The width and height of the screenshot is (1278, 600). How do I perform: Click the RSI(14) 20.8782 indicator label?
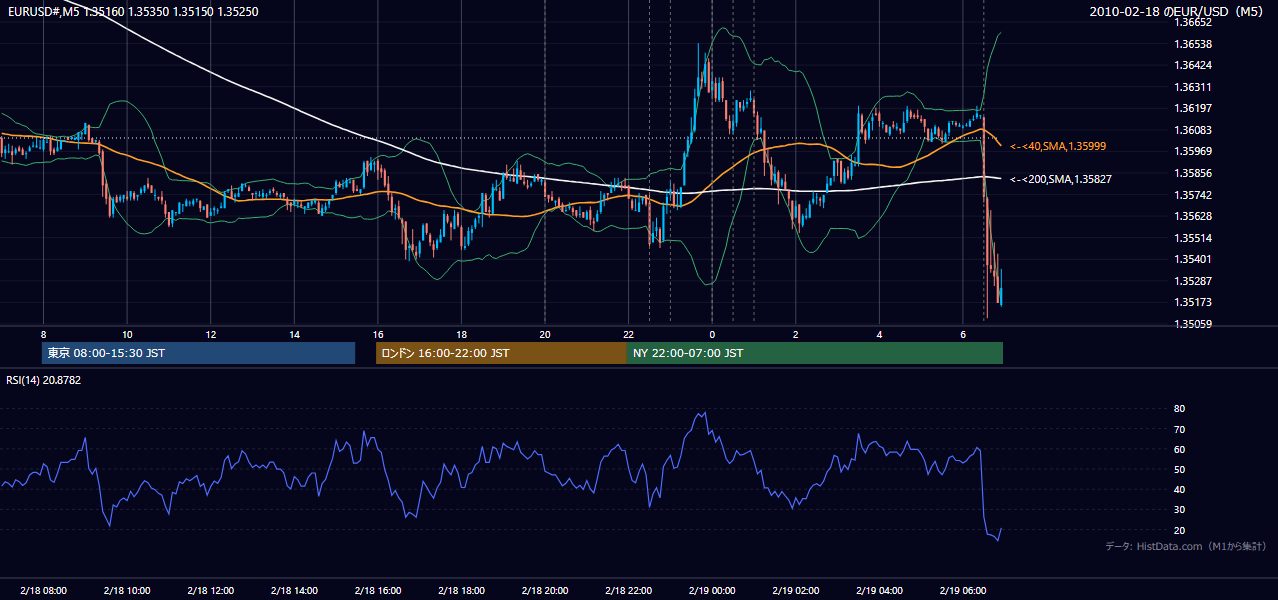tap(44, 380)
